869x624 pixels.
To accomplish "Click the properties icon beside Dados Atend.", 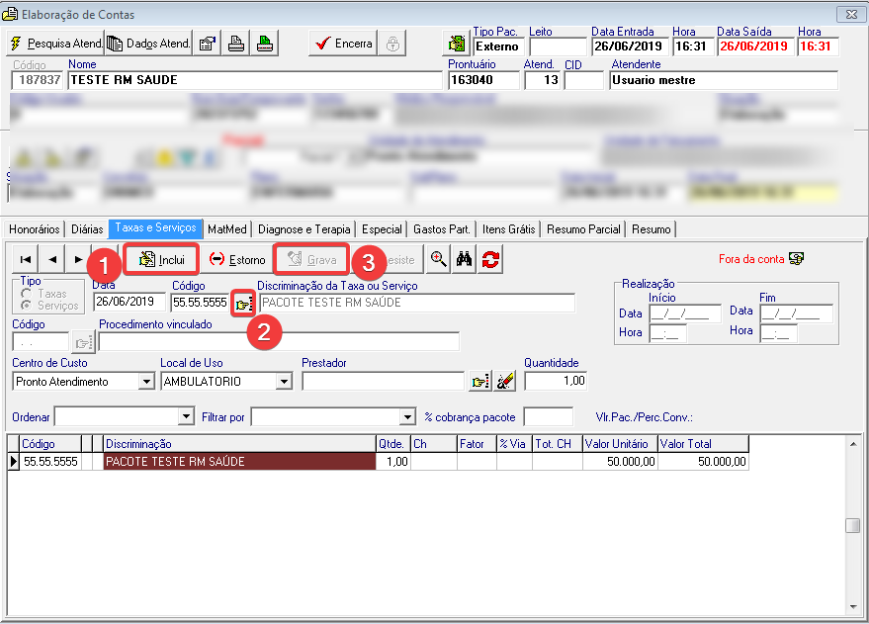I will coord(207,43).
